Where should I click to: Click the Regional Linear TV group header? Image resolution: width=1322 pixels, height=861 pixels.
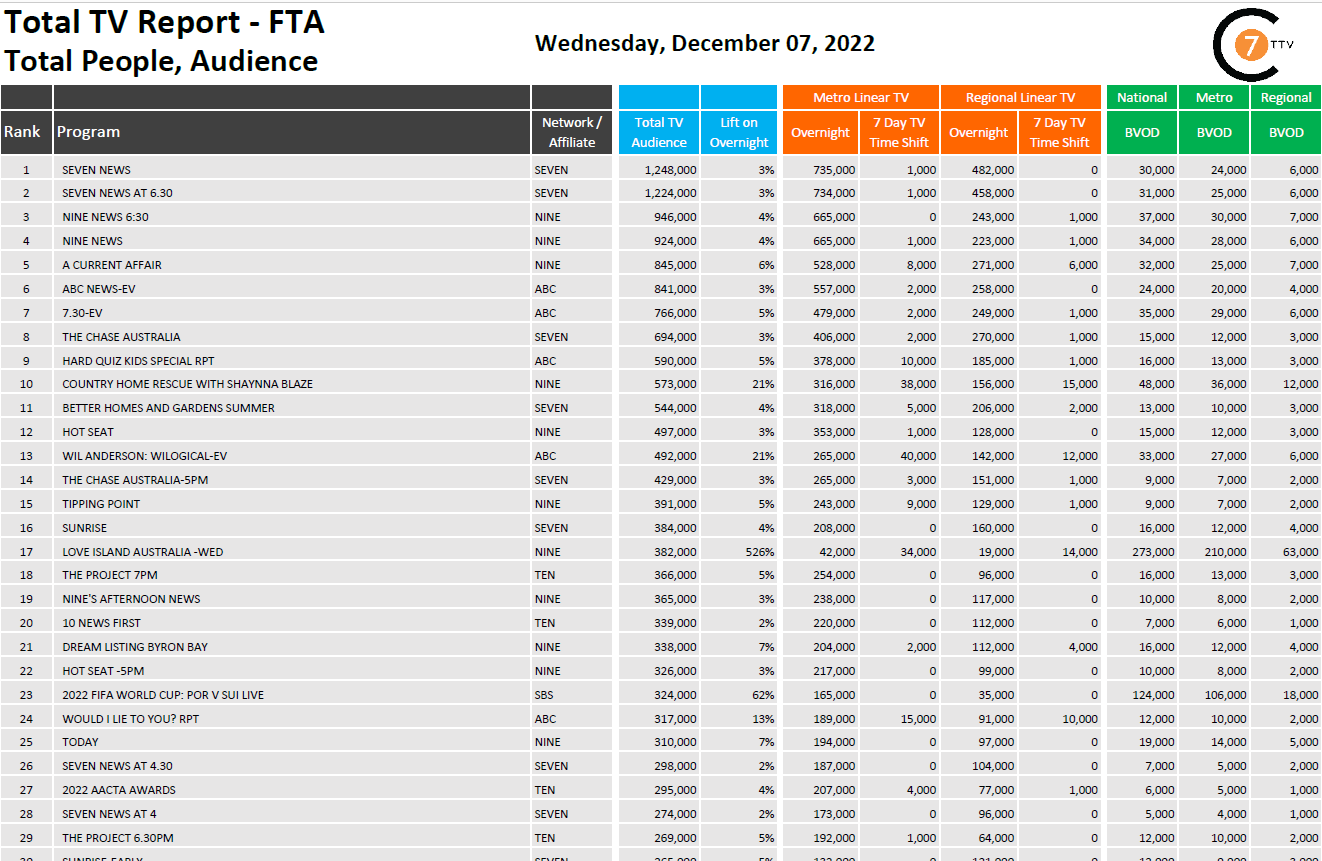tap(1020, 97)
